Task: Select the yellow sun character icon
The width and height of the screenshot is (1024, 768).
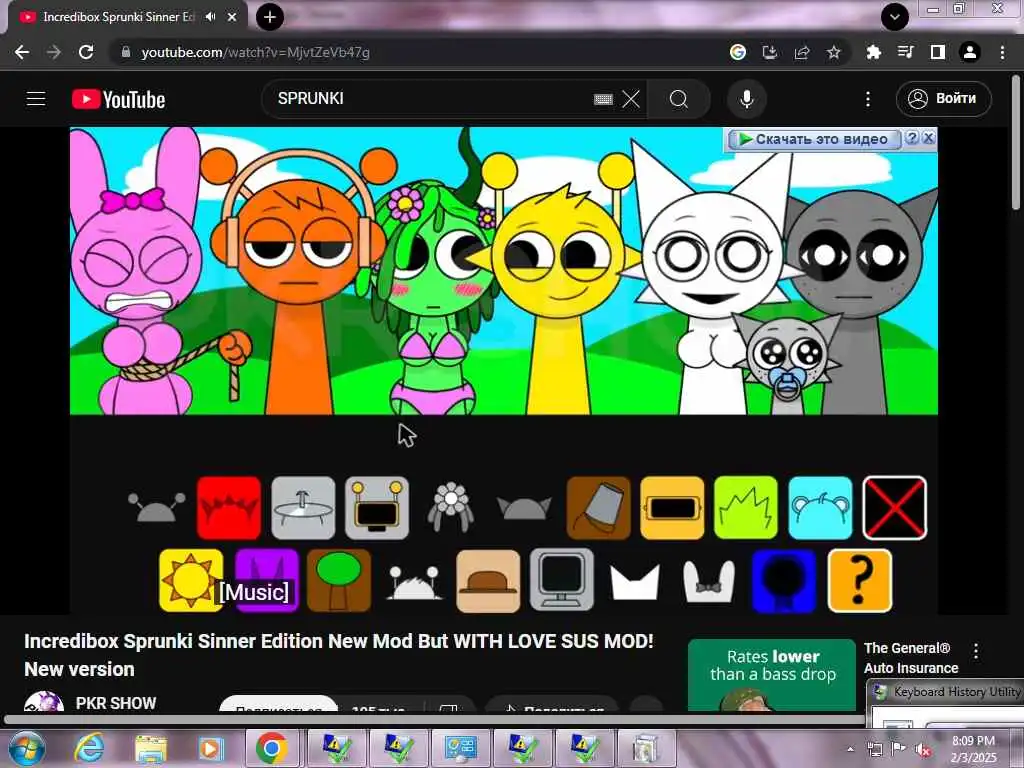Action: tap(191, 580)
